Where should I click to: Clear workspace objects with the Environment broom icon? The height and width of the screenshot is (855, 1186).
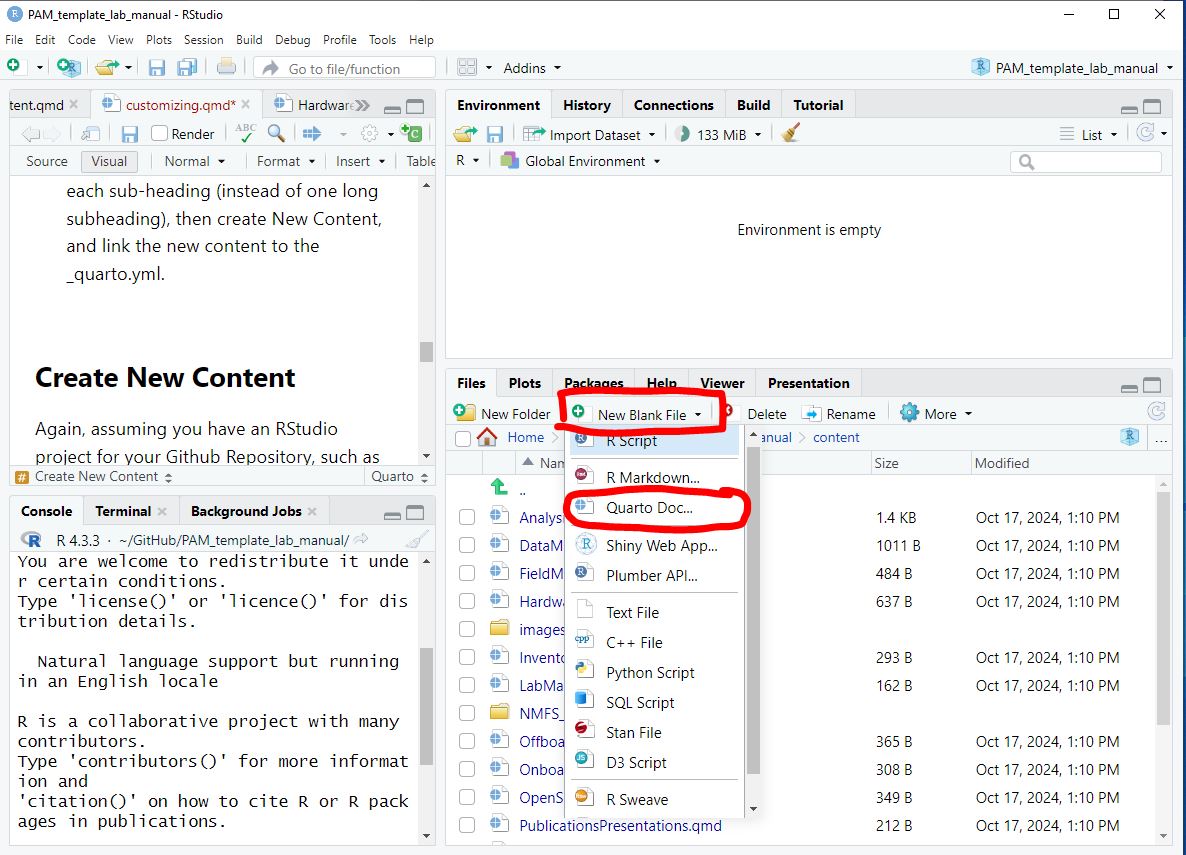[x=791, y=132]
